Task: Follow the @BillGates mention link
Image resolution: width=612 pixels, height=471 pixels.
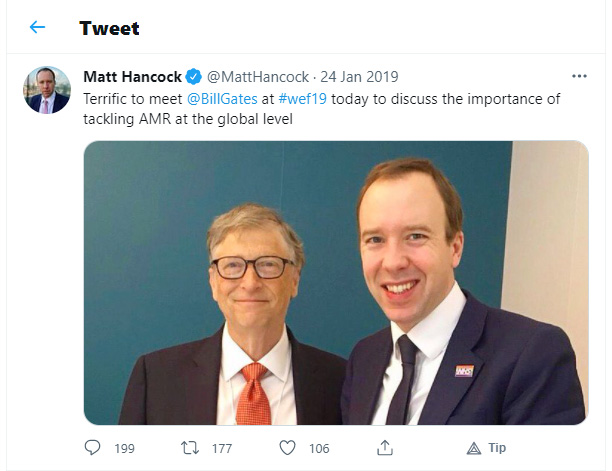Action: tap(222, 99)
